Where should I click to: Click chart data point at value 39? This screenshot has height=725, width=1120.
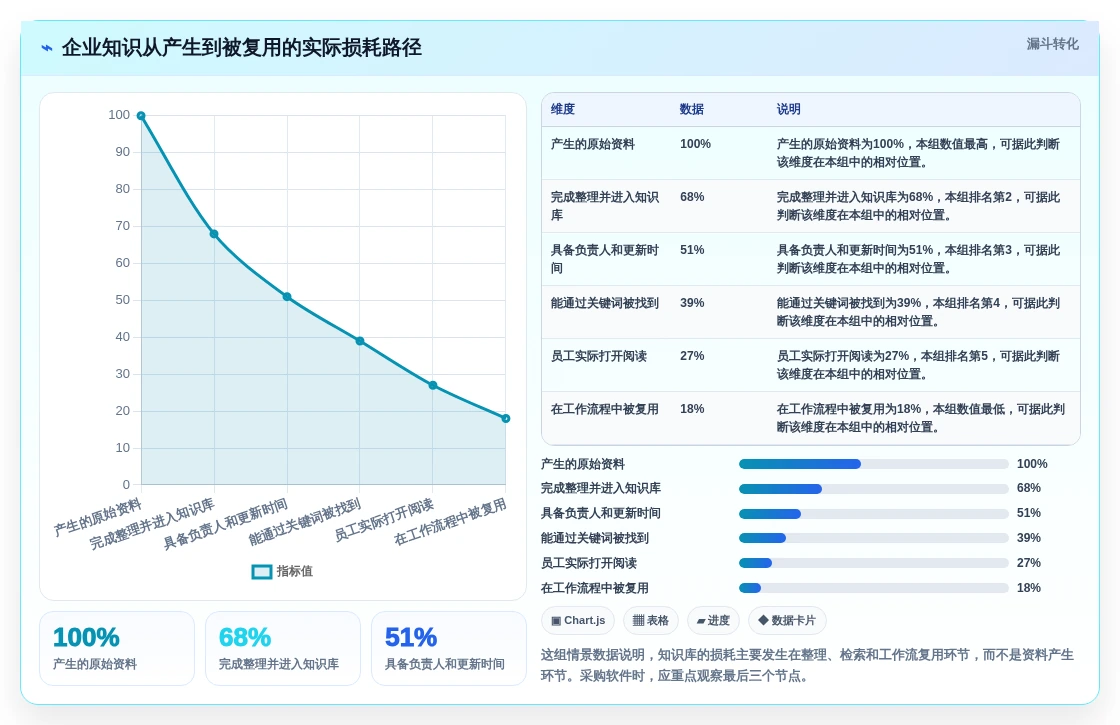click(360, 341)
